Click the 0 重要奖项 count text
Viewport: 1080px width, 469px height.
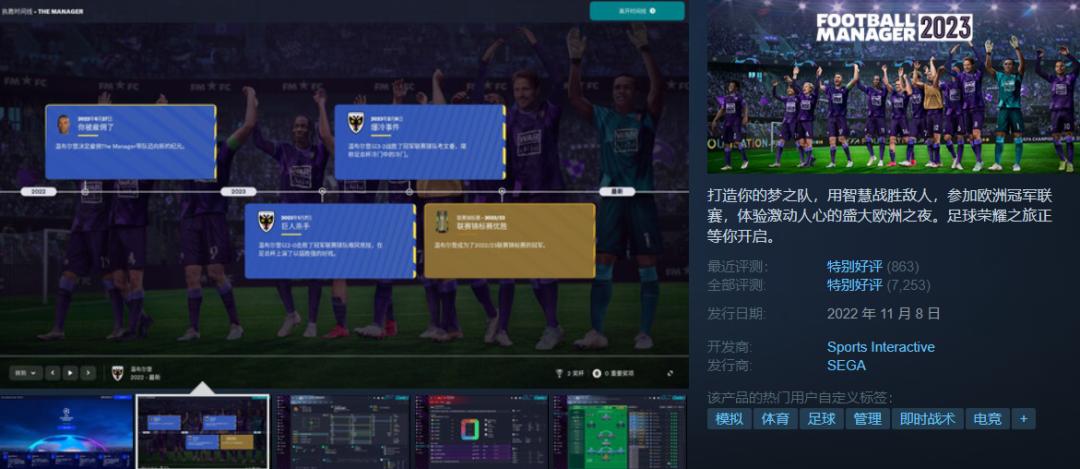(620, 373)
